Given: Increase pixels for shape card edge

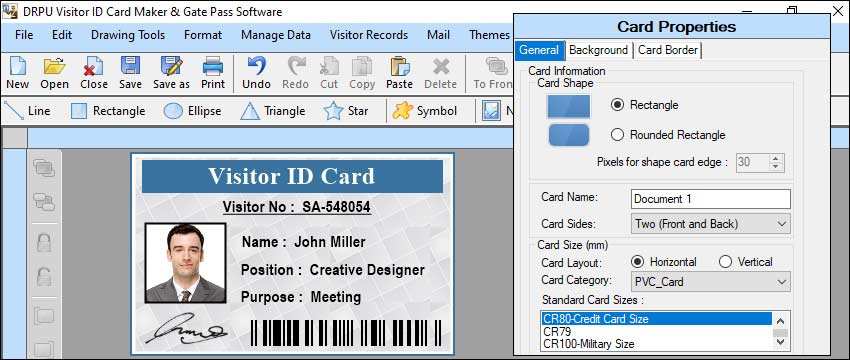Looking at the screenshot, I should (x=776, y=158).
